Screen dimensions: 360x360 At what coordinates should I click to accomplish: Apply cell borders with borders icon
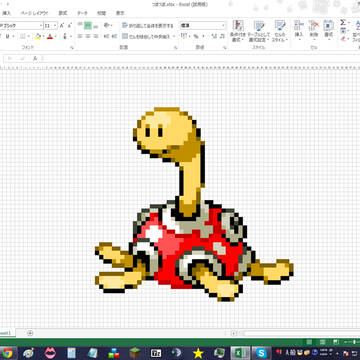click(x=23, y=36)
